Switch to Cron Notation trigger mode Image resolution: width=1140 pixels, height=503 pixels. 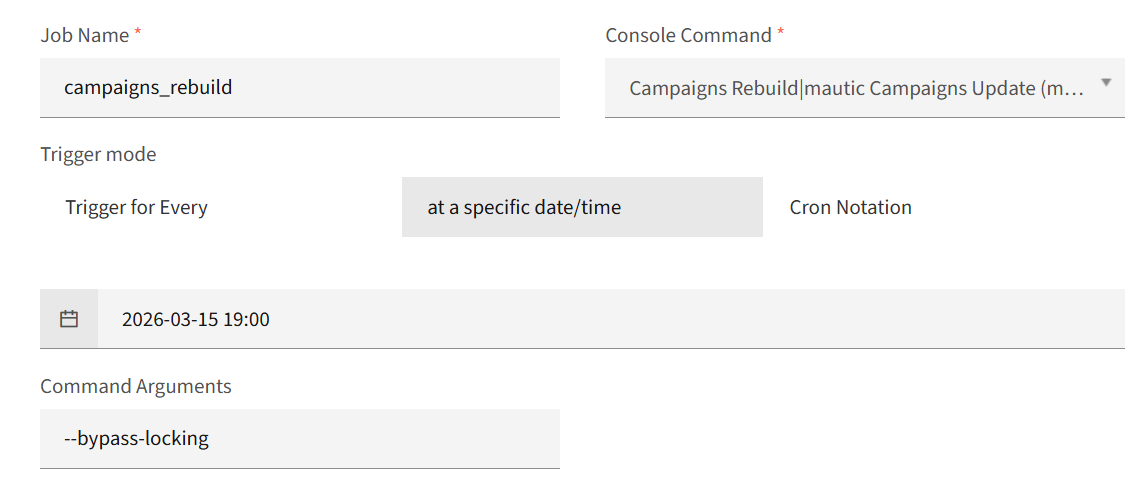pyautogui.click(x=851, y=208)
